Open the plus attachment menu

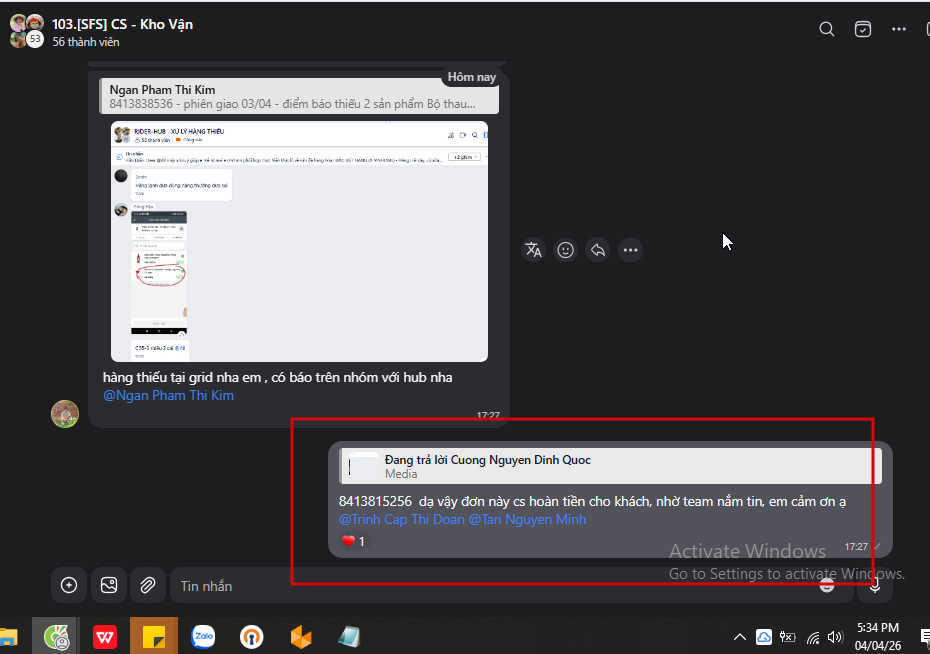[69, 585]
